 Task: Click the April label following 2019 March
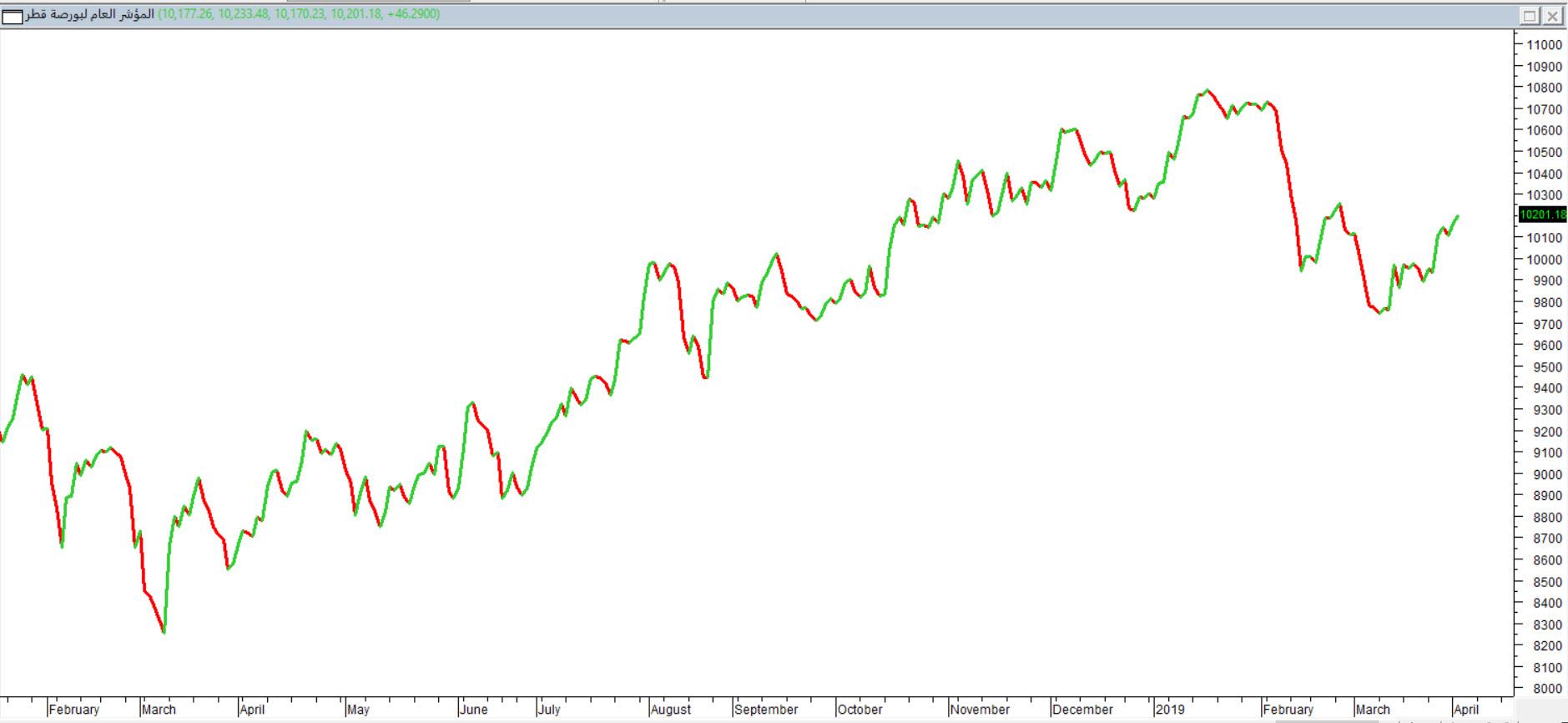1466,710
